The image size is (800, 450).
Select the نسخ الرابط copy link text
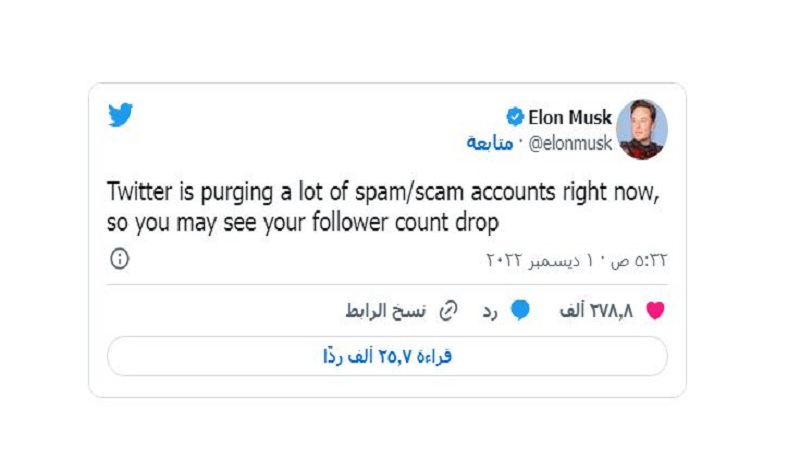(385, 311)
